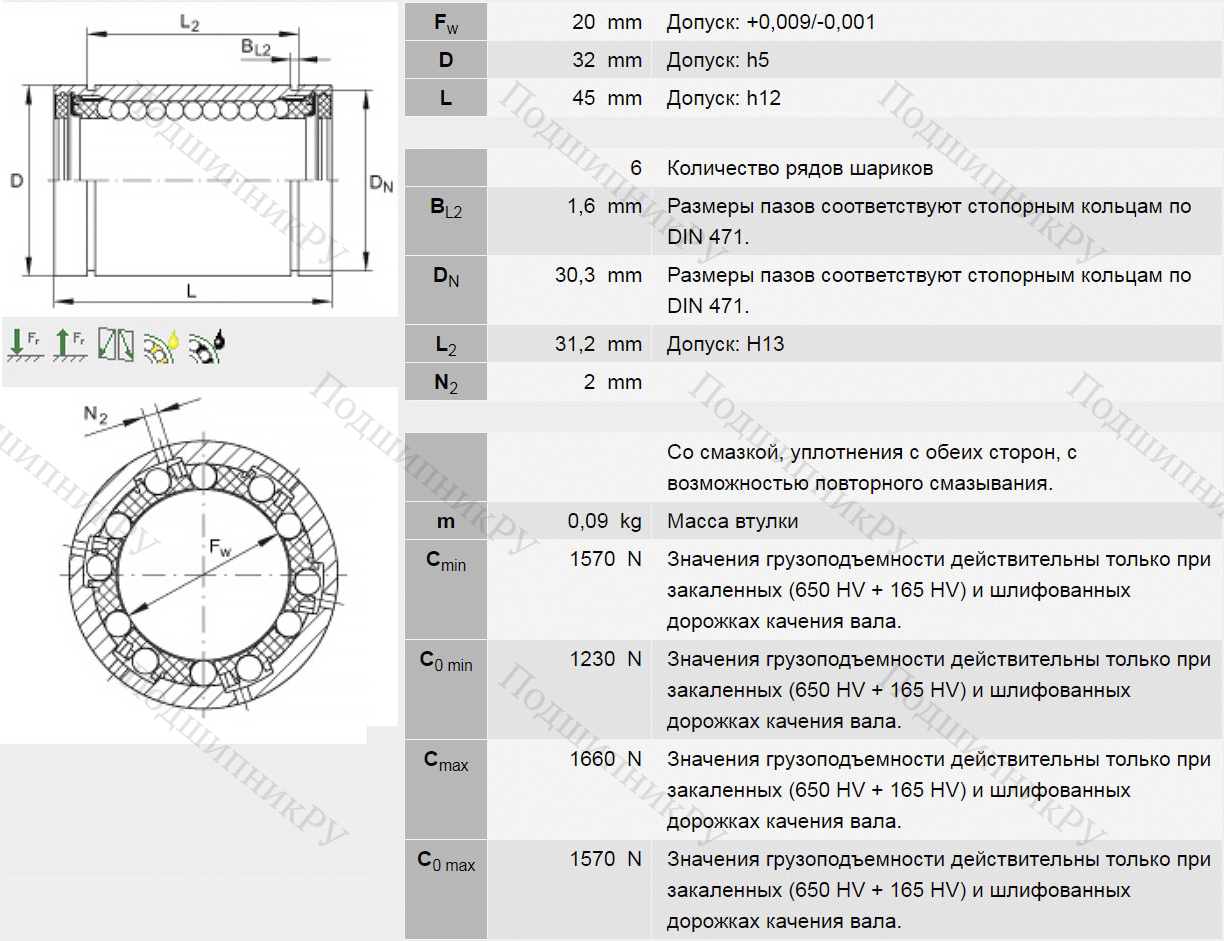This screenshot has height=941, width=1224.
Task: Click the BL2 parameter label cell
Action: pos(446,208)
